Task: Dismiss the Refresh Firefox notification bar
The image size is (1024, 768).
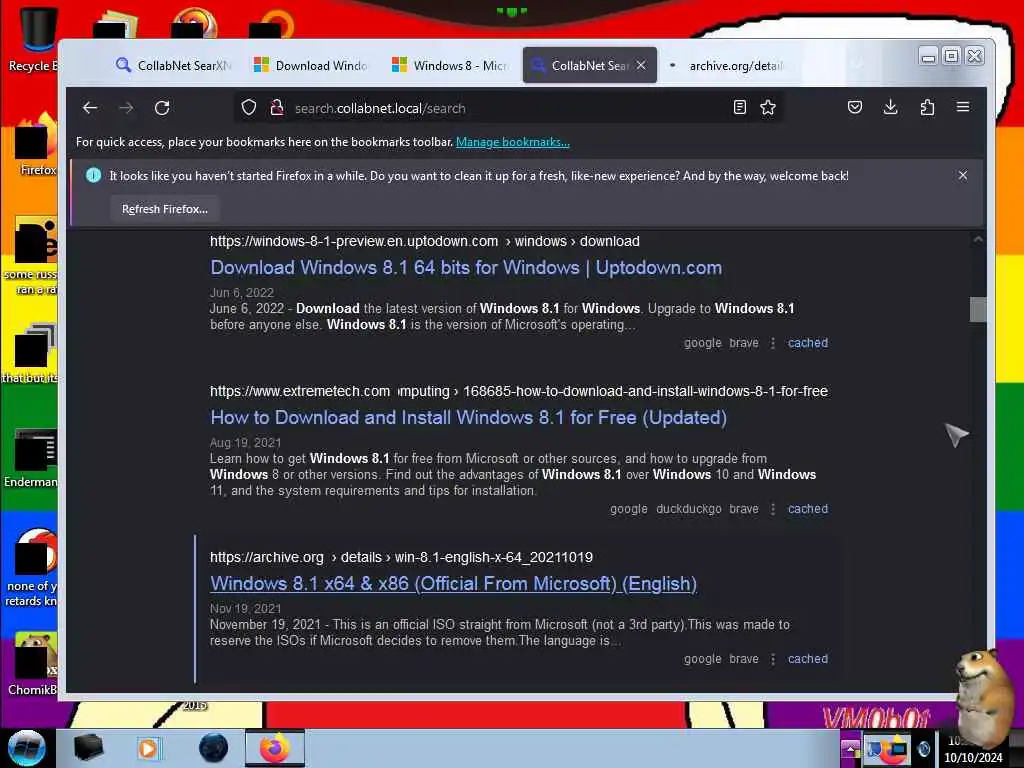Action: (963, 175)
